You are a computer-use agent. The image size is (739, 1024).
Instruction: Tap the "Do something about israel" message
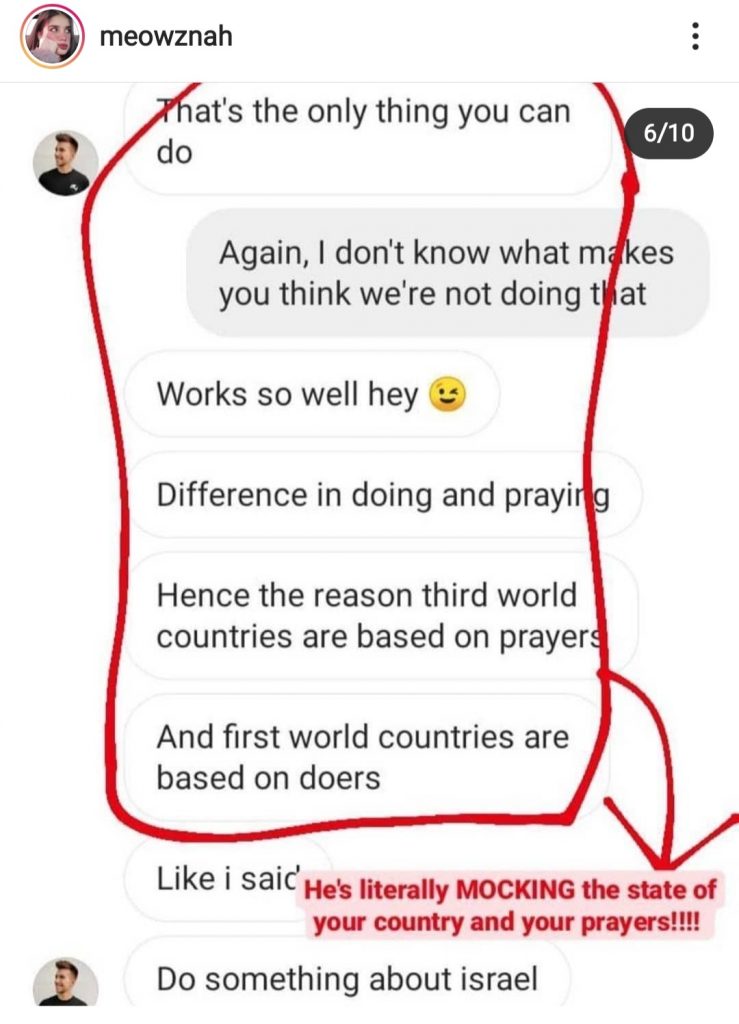point(347,979)
